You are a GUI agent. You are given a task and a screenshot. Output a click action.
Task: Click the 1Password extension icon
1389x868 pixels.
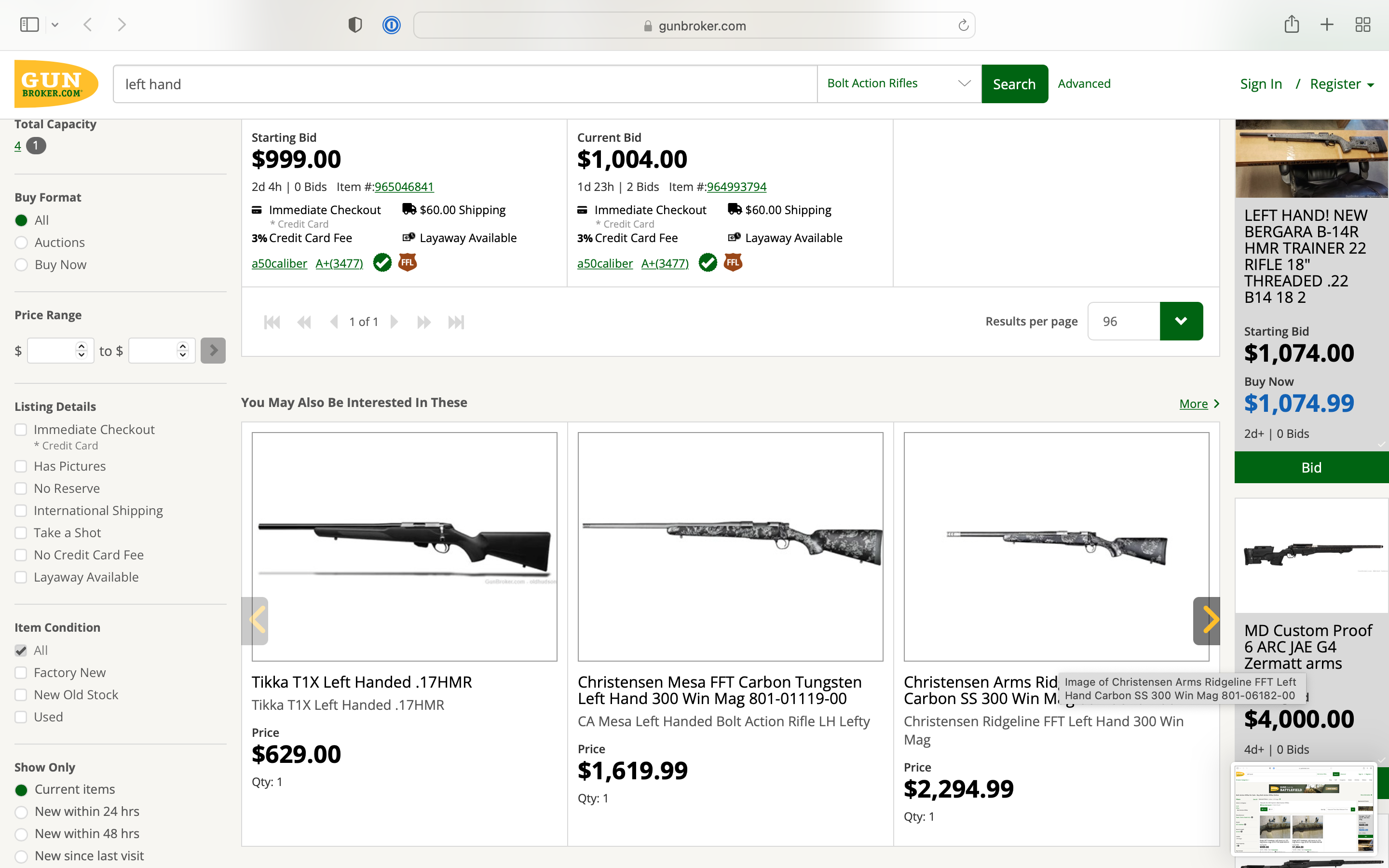[392, 25]
